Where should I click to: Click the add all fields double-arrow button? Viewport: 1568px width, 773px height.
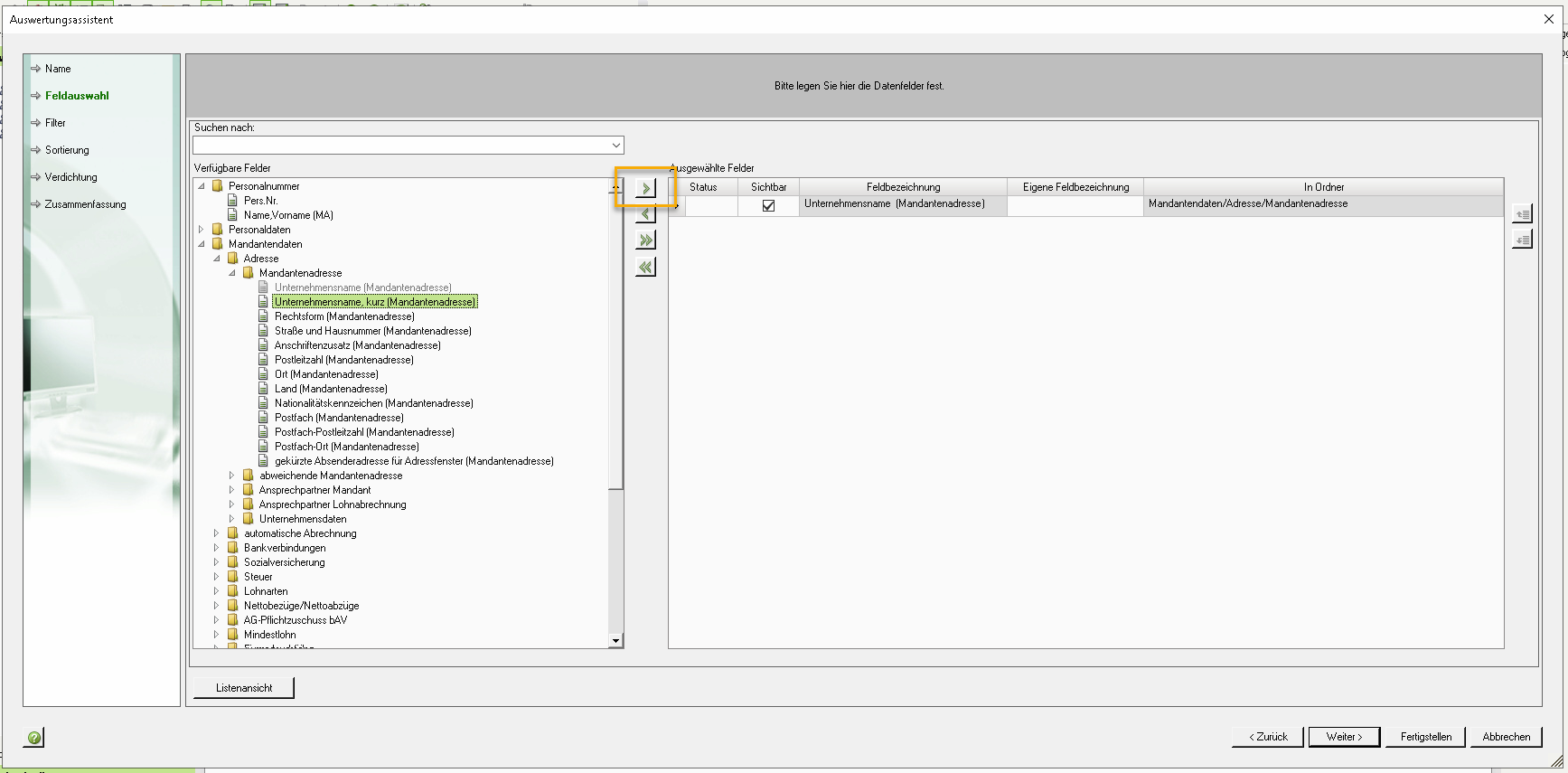(645, 240)
